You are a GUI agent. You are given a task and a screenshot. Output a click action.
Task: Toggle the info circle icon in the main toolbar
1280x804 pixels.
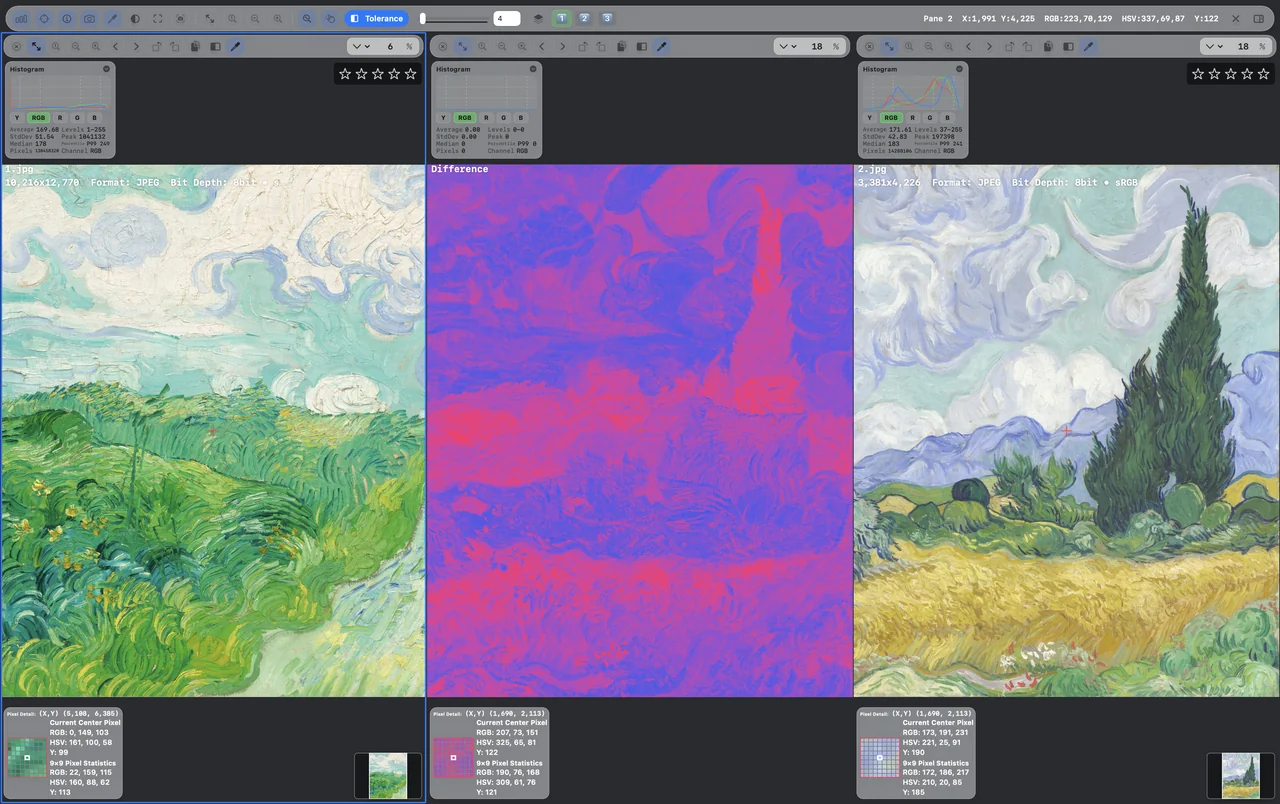coord(67,19)
